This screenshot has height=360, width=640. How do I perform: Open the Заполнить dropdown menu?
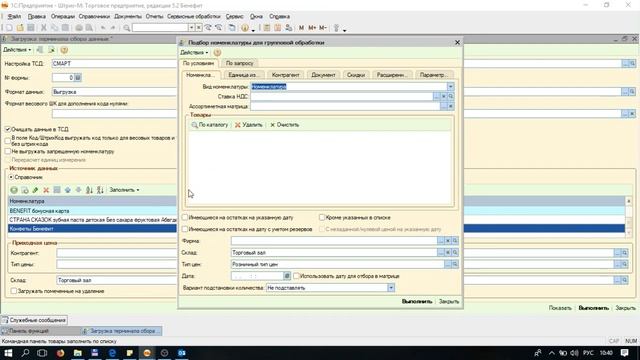tap(124, 190)
